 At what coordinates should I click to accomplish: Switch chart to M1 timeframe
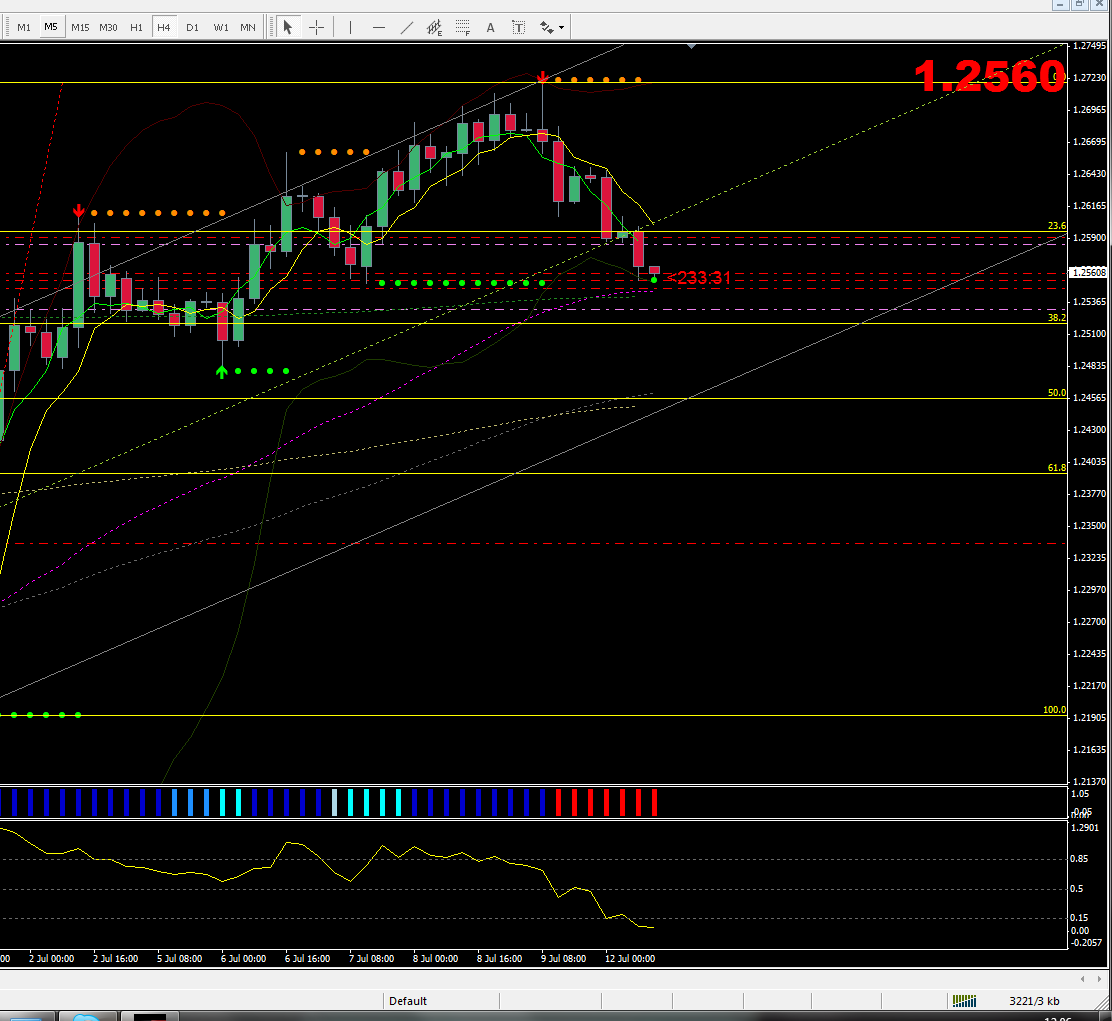click(x=24, y=28)
